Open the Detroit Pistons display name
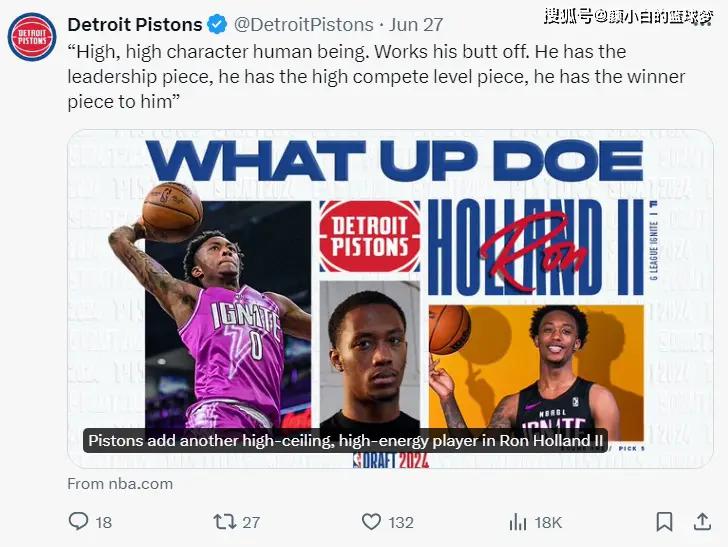The width and height of the screenshot is (728, 547). 134,24
